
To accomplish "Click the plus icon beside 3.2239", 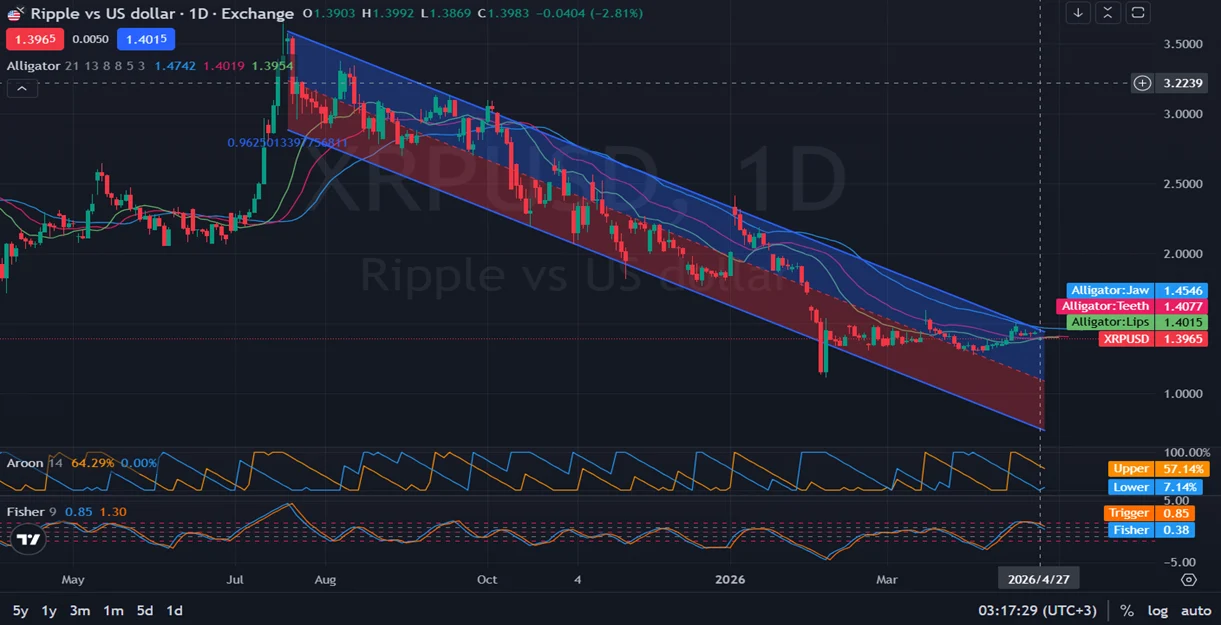I will click(1142, 83).
